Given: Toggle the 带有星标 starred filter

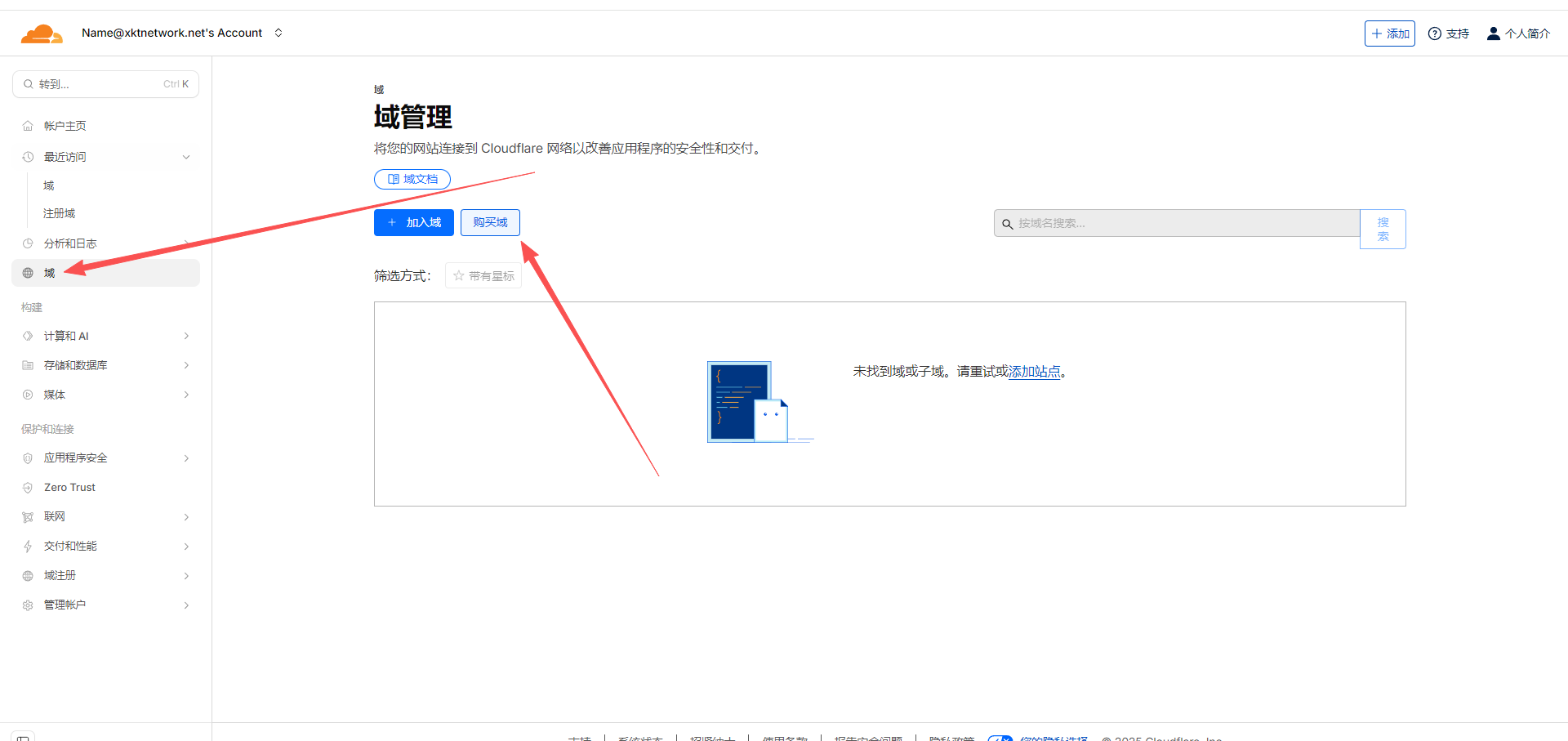Looking at the screenshot, I should pyautogui.click(x=483, y=276).
